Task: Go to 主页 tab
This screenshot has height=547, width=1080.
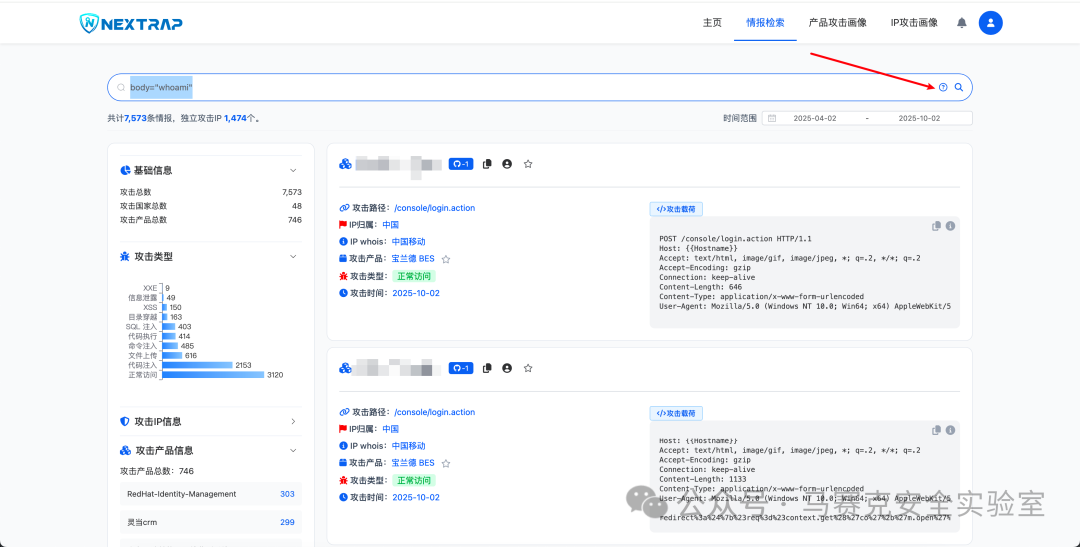Action: (712, 23)
